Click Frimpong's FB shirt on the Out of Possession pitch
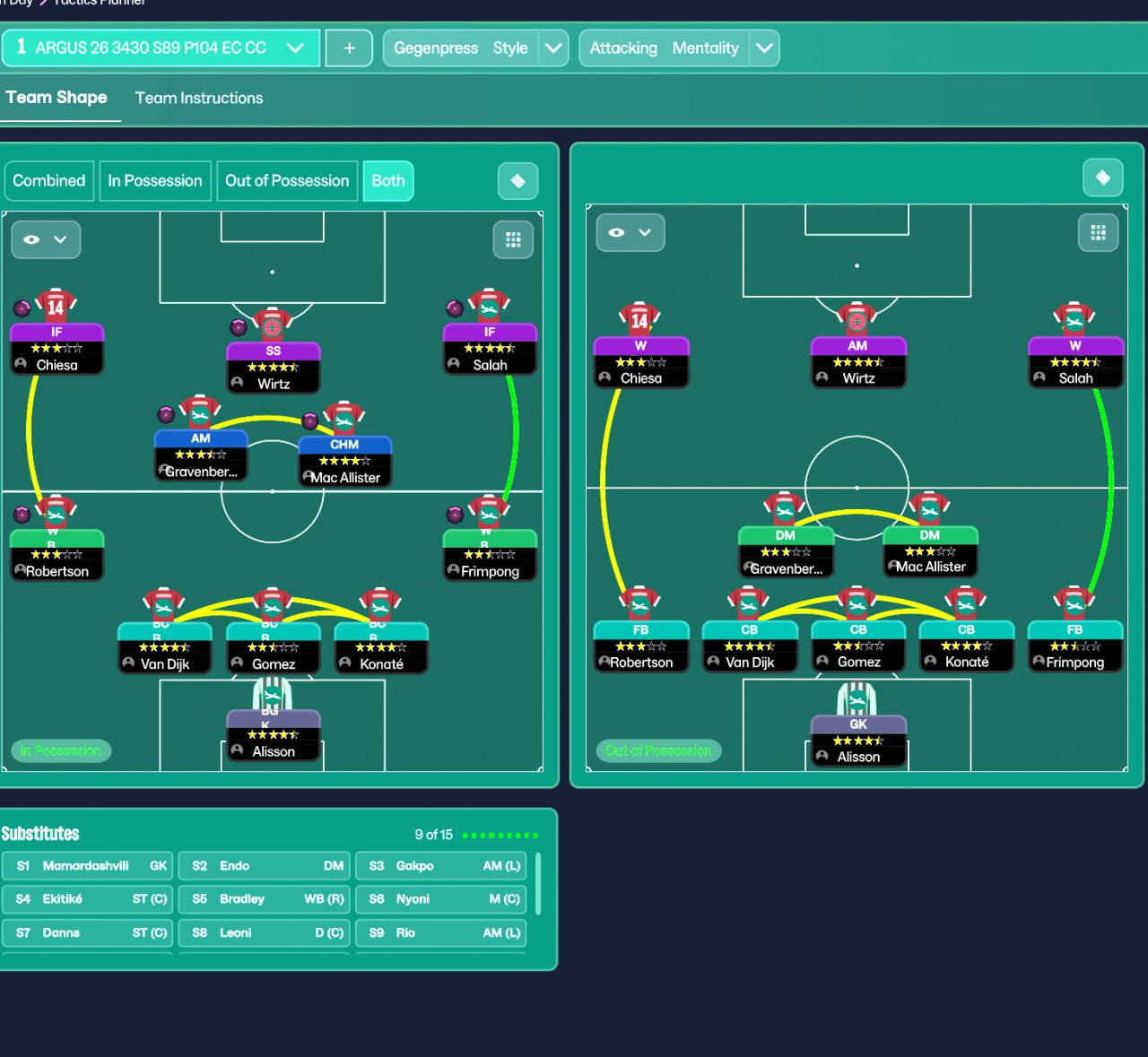The height and width of the screenshot is (1057, 1148). coord(1074,603)
